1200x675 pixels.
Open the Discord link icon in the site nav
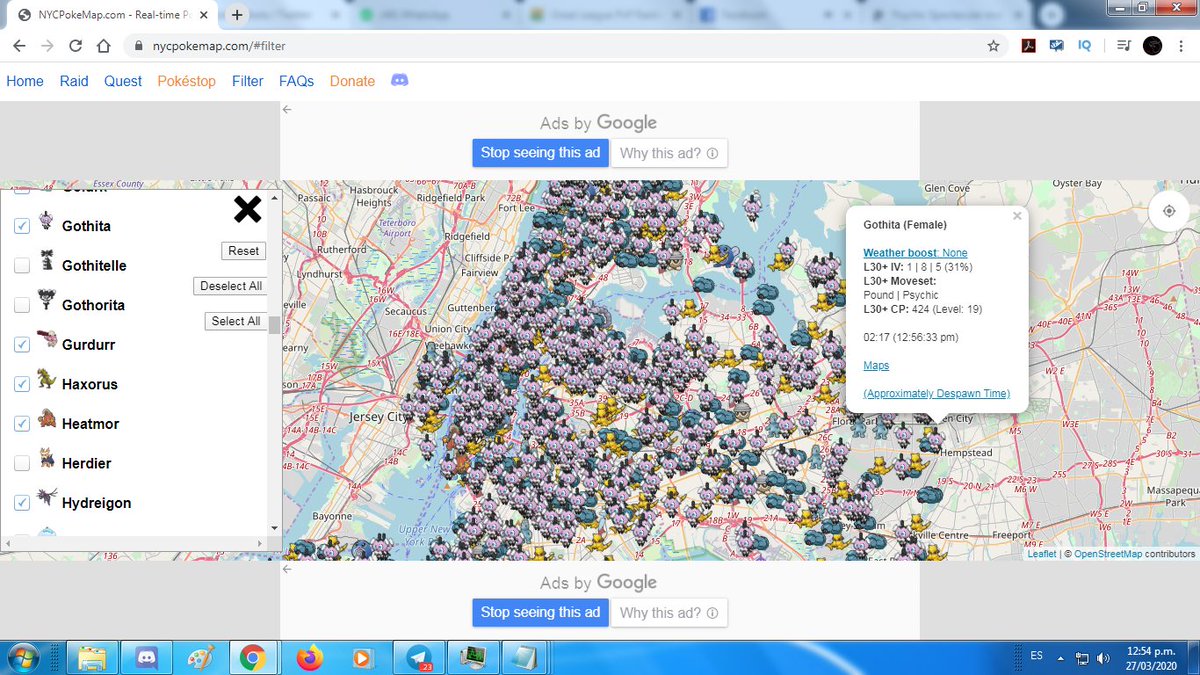(x=399, y=80)
